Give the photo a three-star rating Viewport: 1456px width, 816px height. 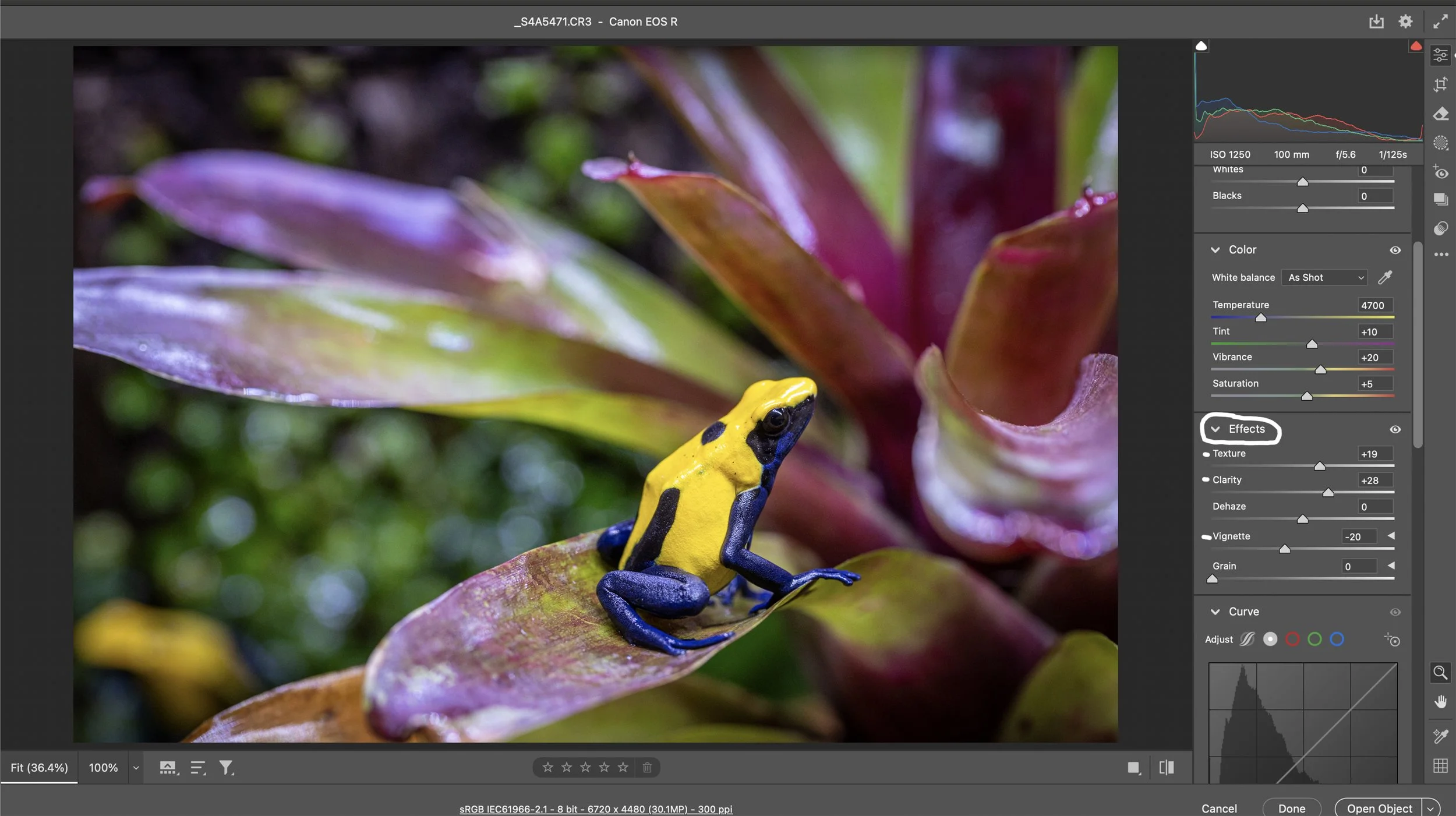click(585, 767)
